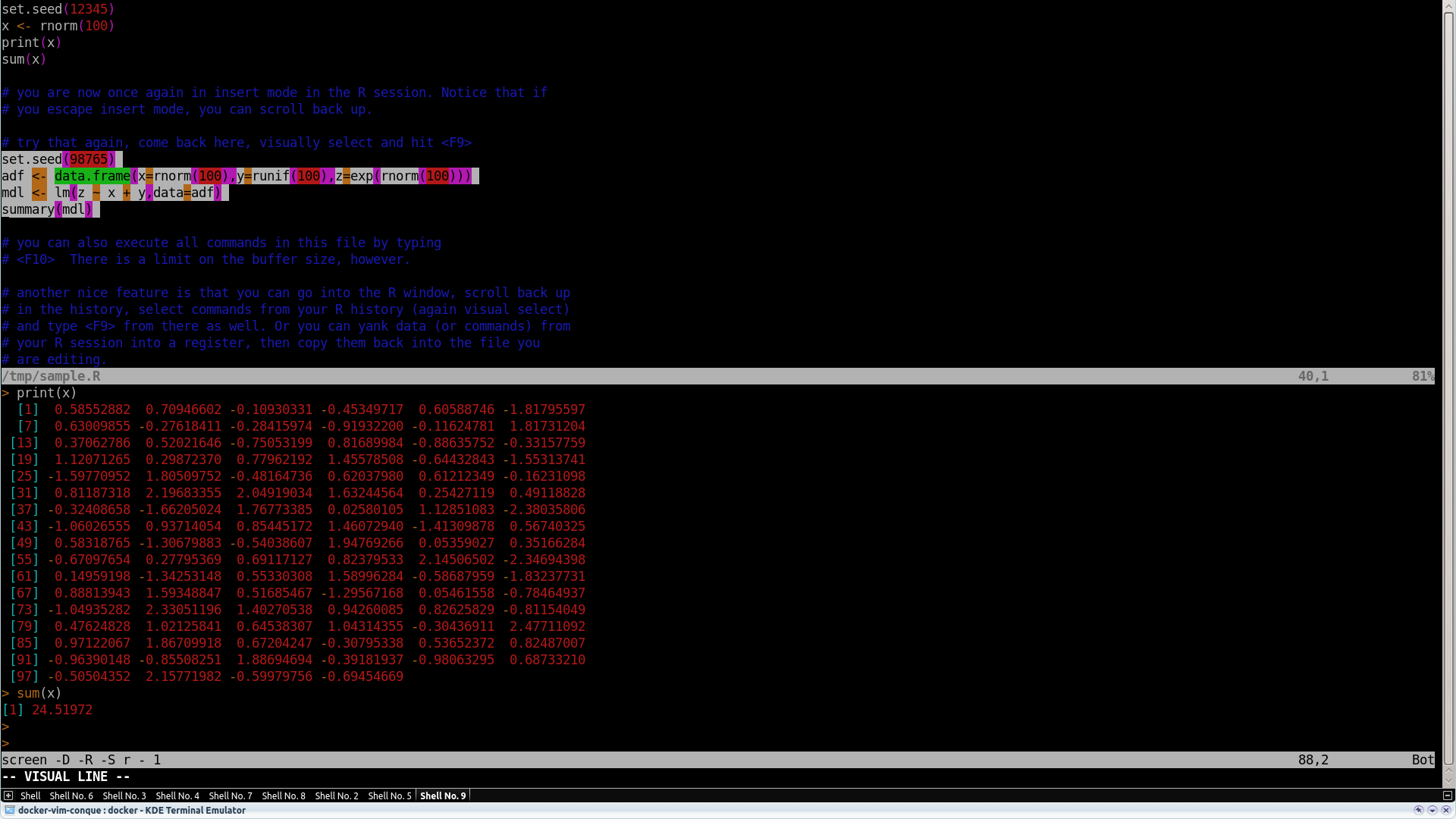This screenshot has width=1456, height=819.
Task: Switch to the Shell No. 8 tab
Action: (284, 795)
